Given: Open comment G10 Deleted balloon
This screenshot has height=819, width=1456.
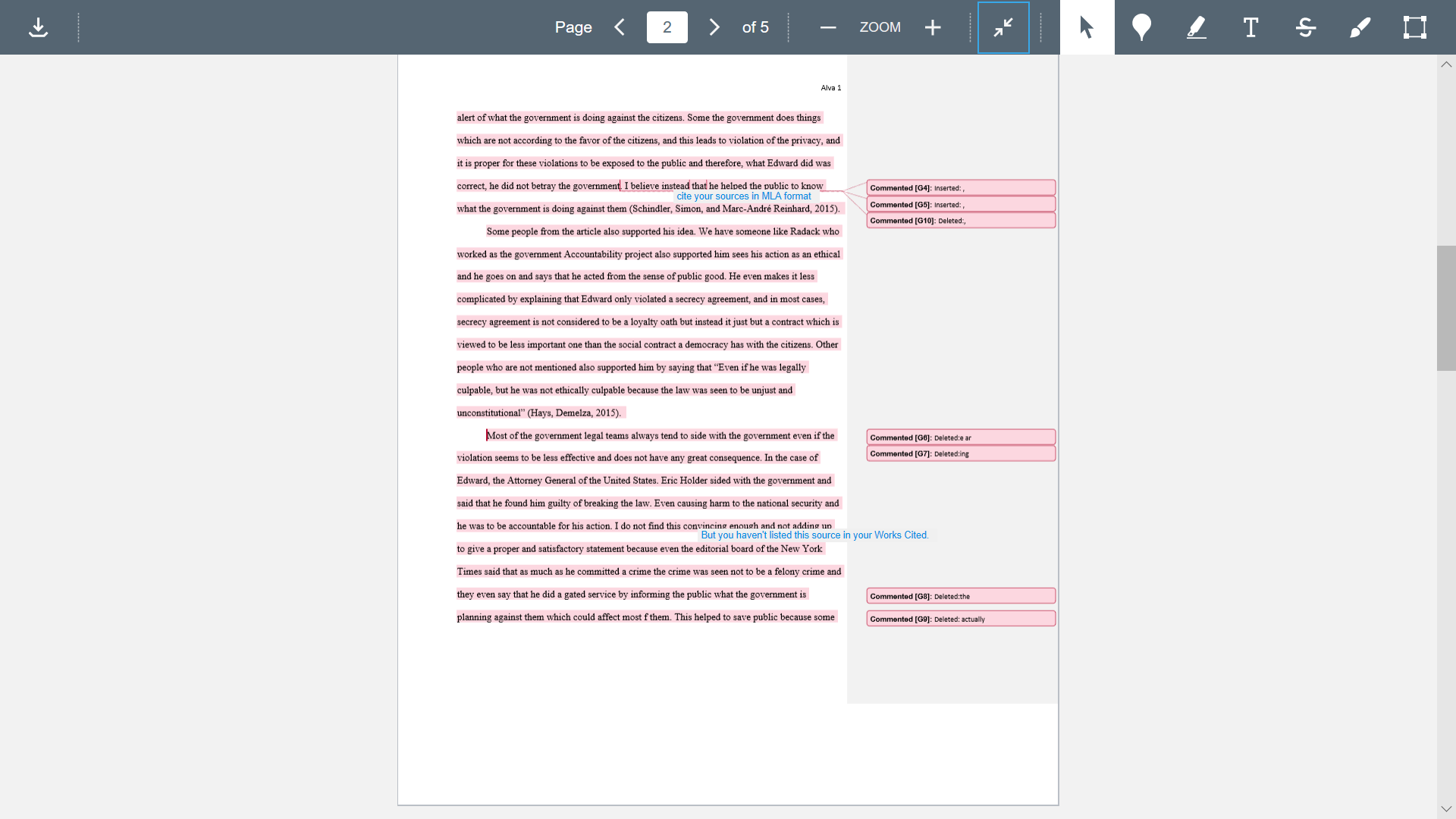Looking at the screenshot, I should click(x=961, y=221).
